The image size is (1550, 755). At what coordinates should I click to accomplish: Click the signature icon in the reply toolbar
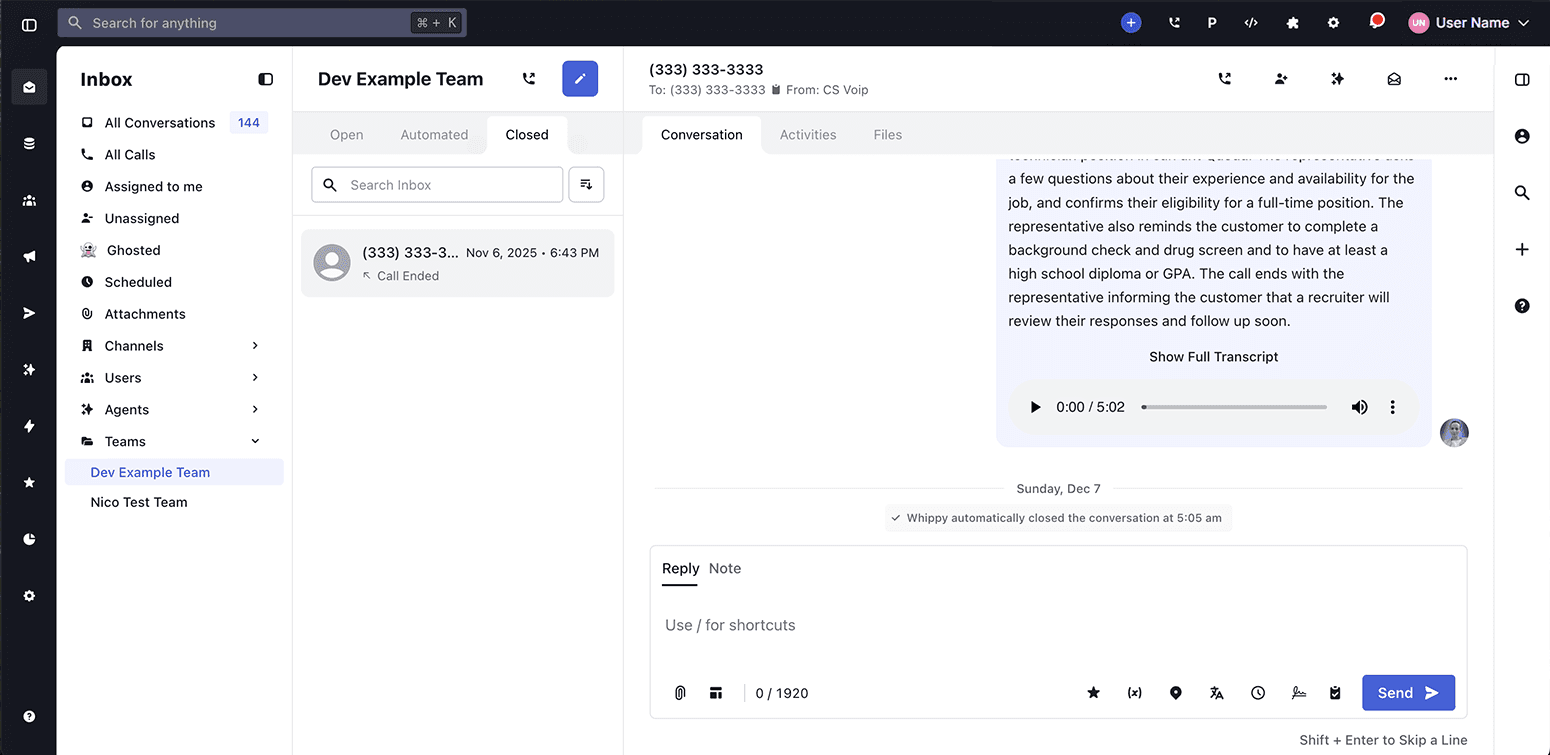click(x=1298, y=692)
